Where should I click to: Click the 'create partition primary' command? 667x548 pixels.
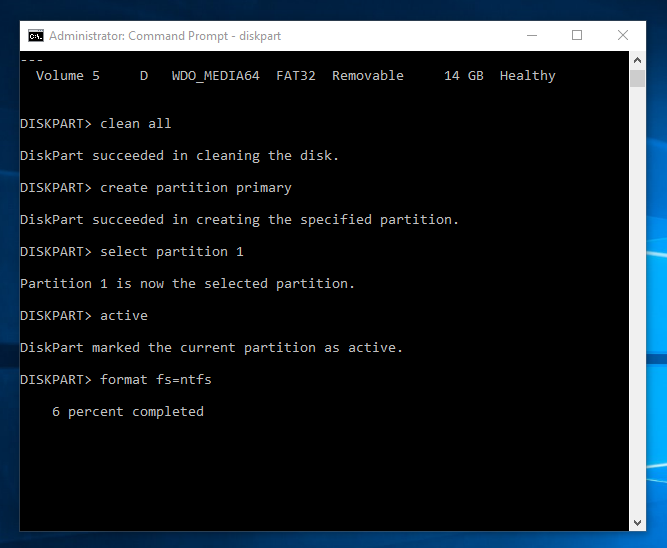coord(196,188)
